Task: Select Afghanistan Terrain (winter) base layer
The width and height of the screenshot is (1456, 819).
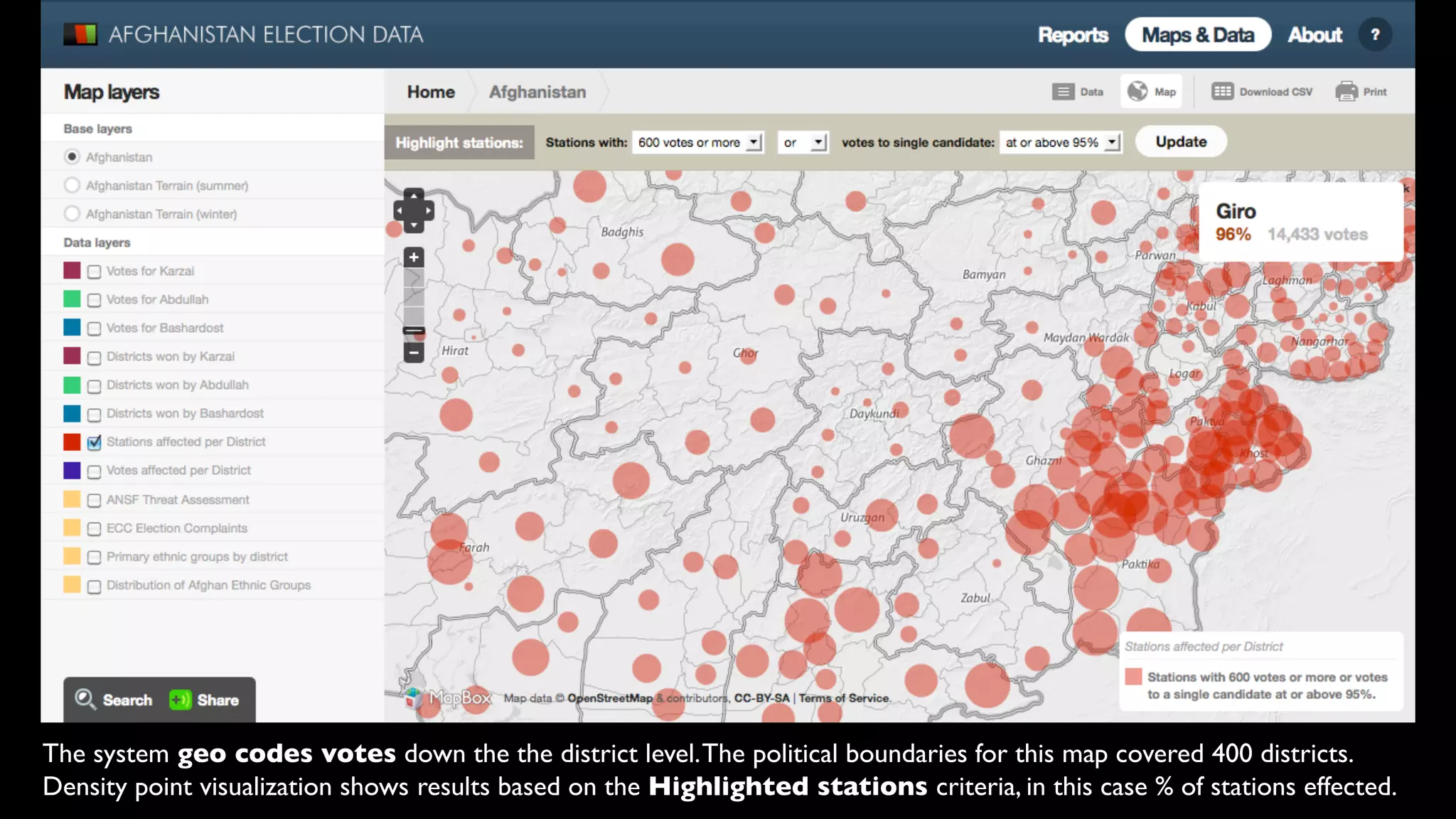Action: (x=72, y=213)
